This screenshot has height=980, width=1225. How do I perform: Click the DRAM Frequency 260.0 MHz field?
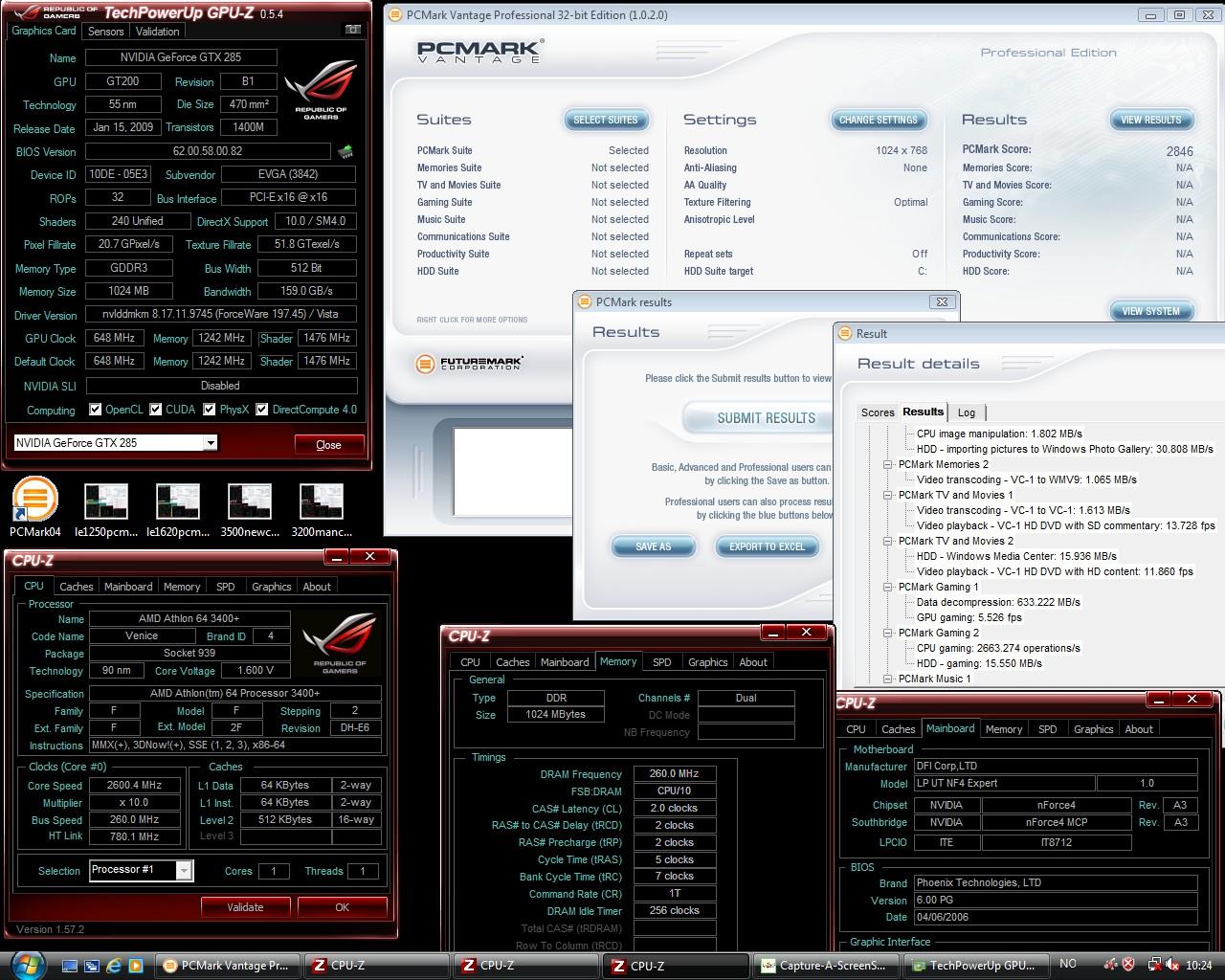[674, 773]
